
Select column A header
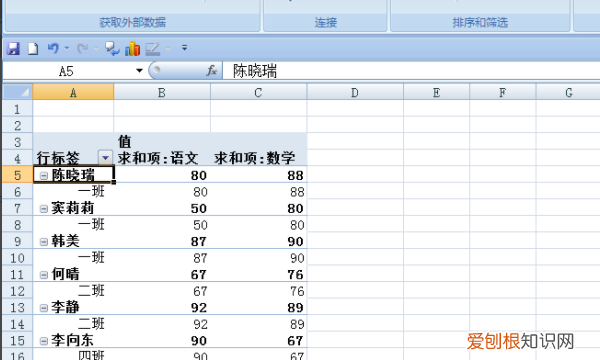click(x=73, y=92)
